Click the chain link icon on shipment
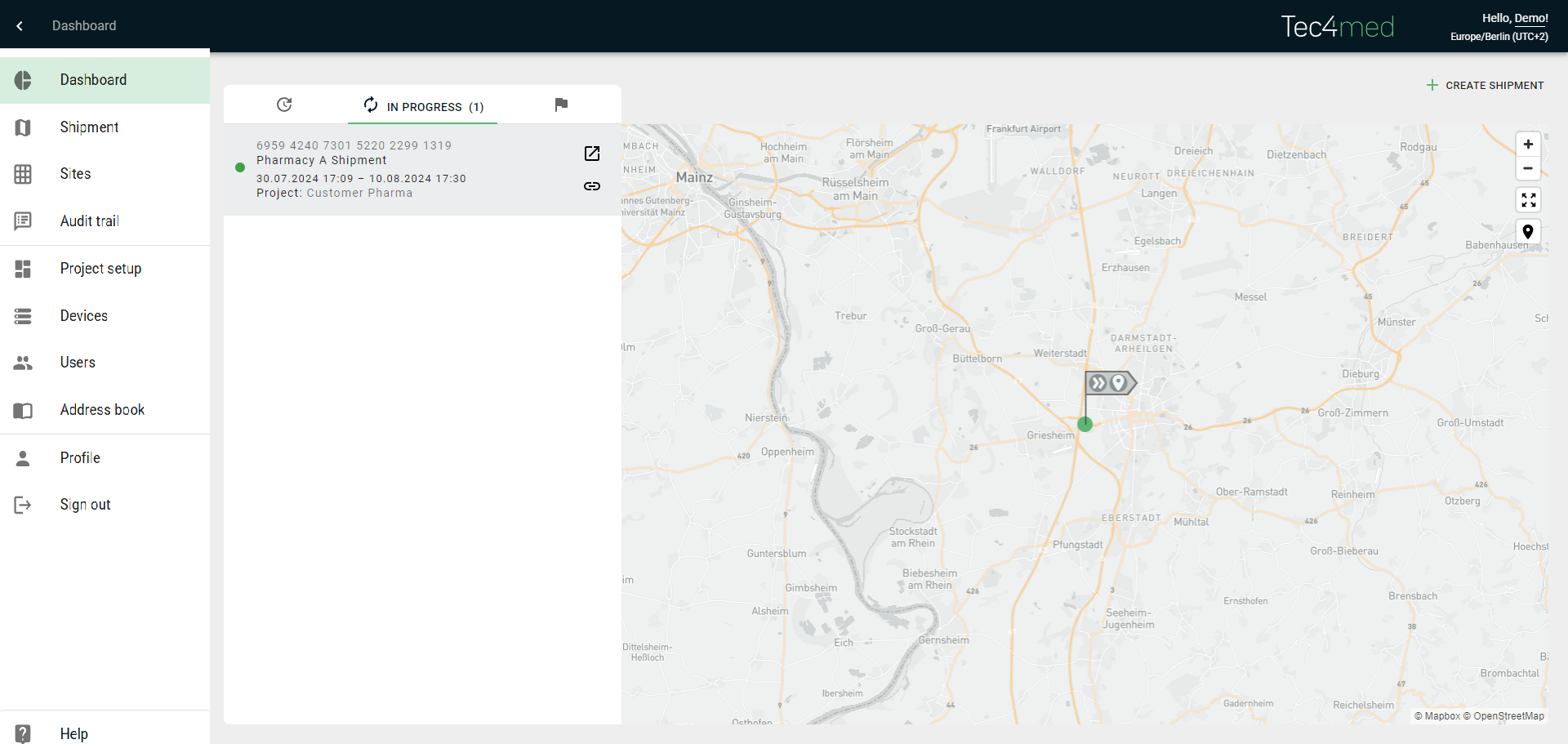Viewport: 1568px width, 744px height. [592, 186]
